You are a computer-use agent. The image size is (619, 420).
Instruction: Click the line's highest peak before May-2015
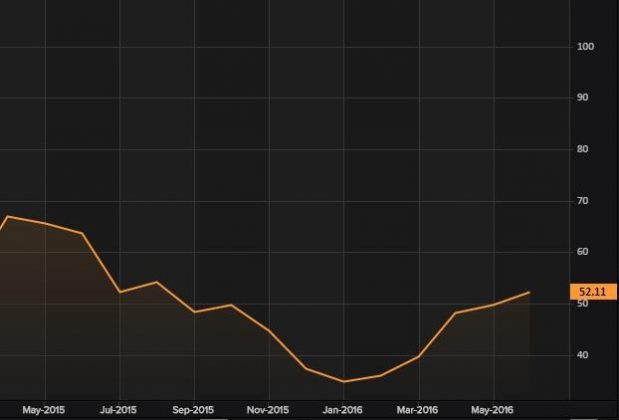pos(8,216)
